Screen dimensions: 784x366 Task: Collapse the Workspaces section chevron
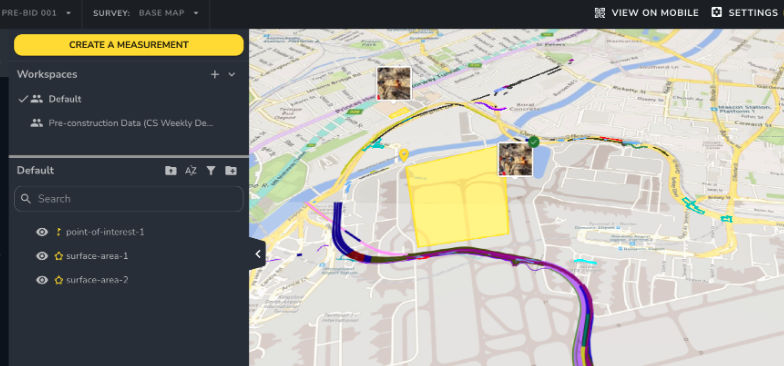[232, 74]
